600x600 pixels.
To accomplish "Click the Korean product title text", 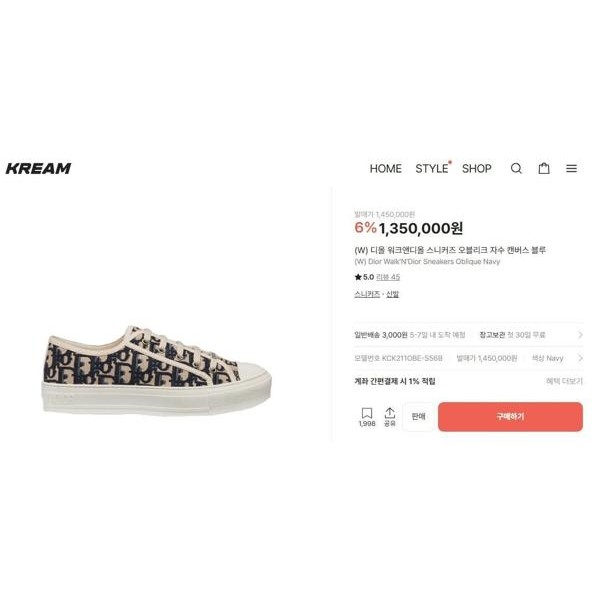I will tap(450, 250).
